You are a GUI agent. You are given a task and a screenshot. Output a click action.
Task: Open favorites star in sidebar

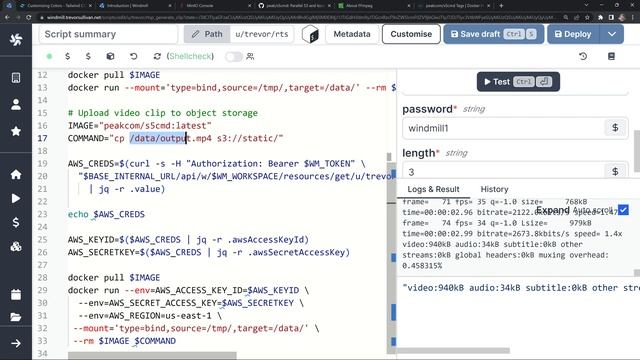(x=16, y=131)
